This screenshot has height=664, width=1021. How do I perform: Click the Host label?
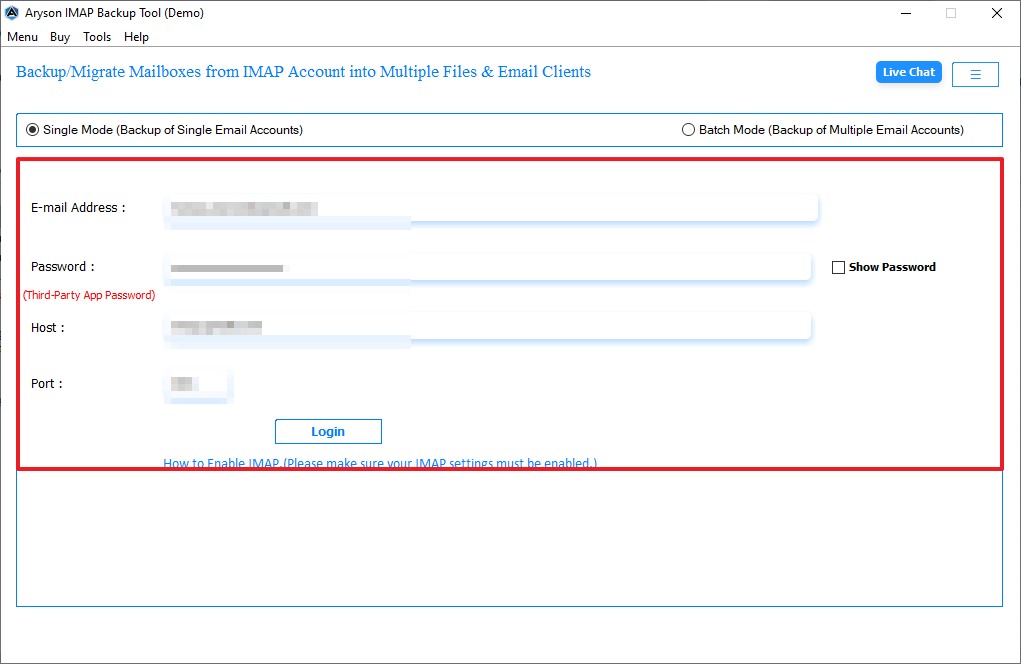click(48, 327)
